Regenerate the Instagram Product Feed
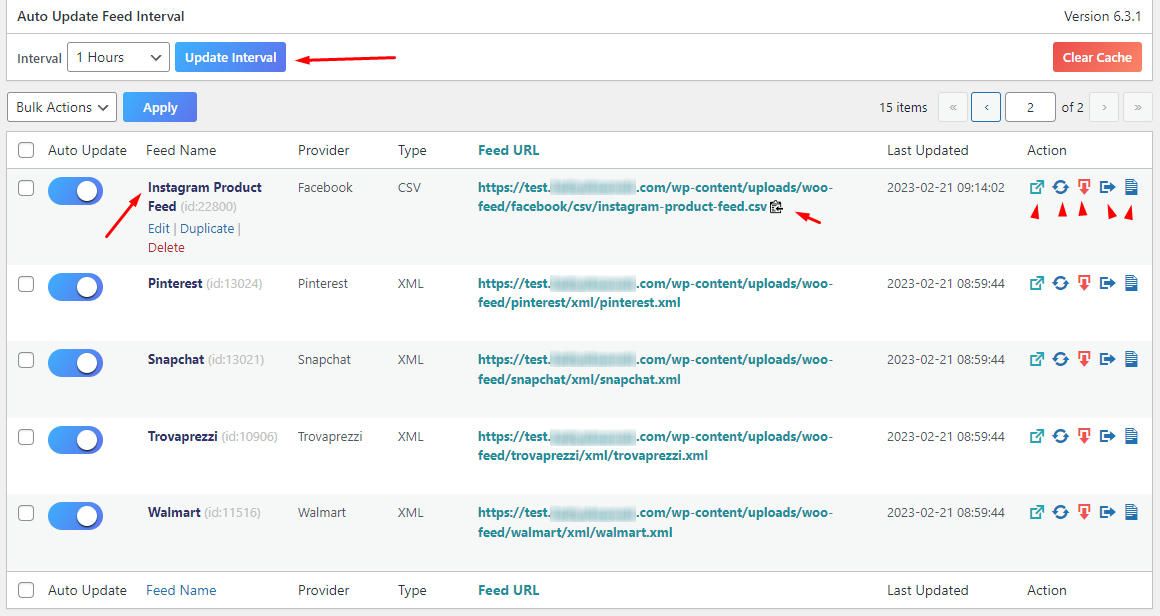This screenshot has width=1160, height=616. click(1060, 187)
